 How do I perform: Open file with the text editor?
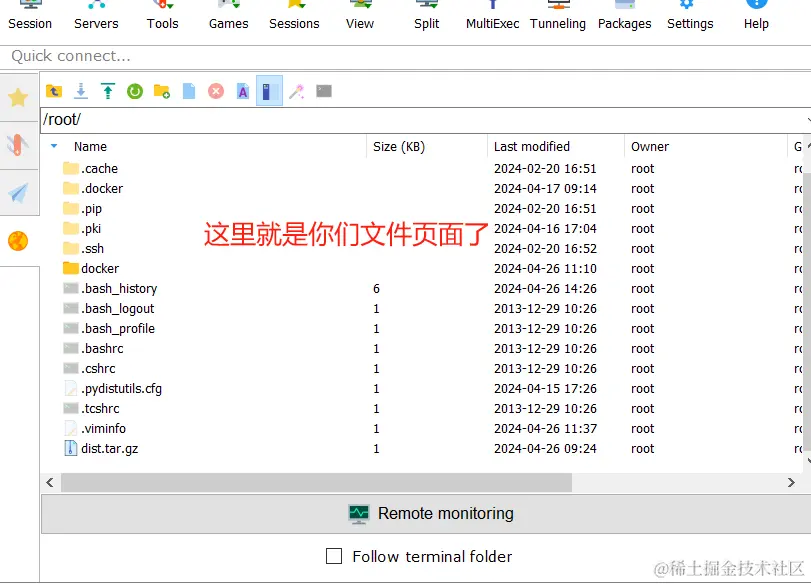tap(243, 90)
